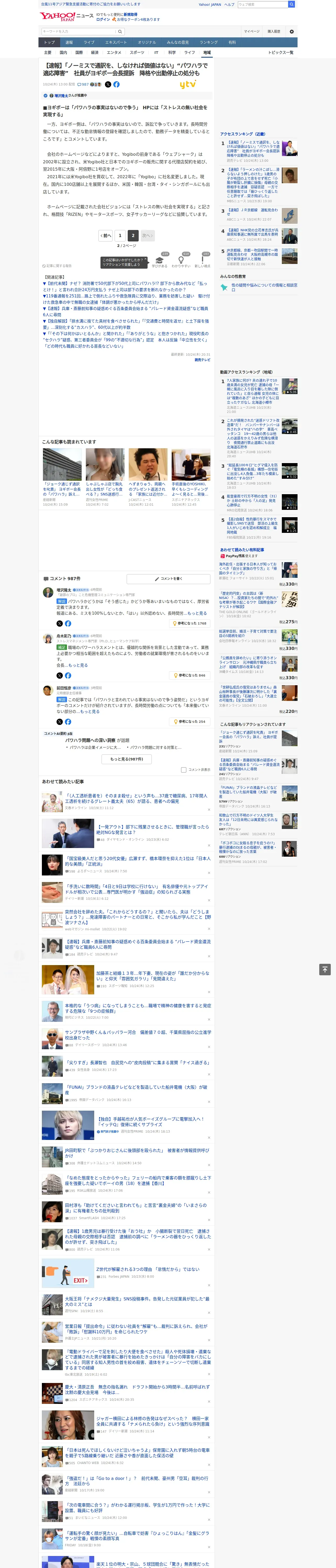Screen dimensions: 336x1568
Task: Share 増沢隆太's comment on X
Action: pyautogui.click(x=60, y=623)
